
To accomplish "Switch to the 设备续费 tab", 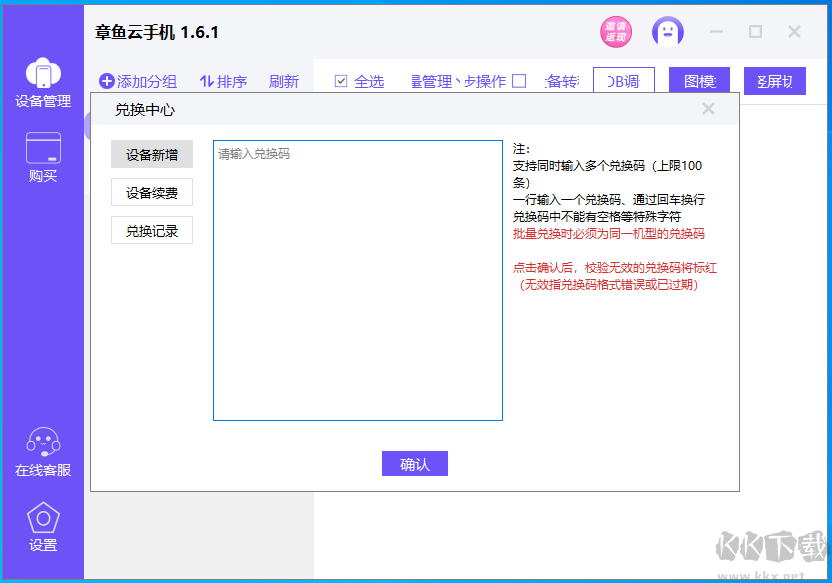I will [151, 192].
